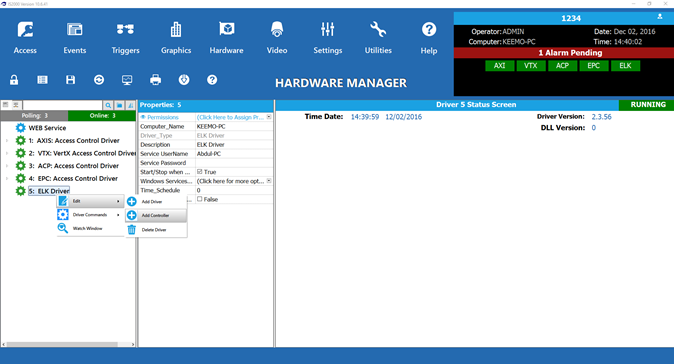674x364 pixels.
Task: Click the first small tree view icon
Action: (6, 104)
